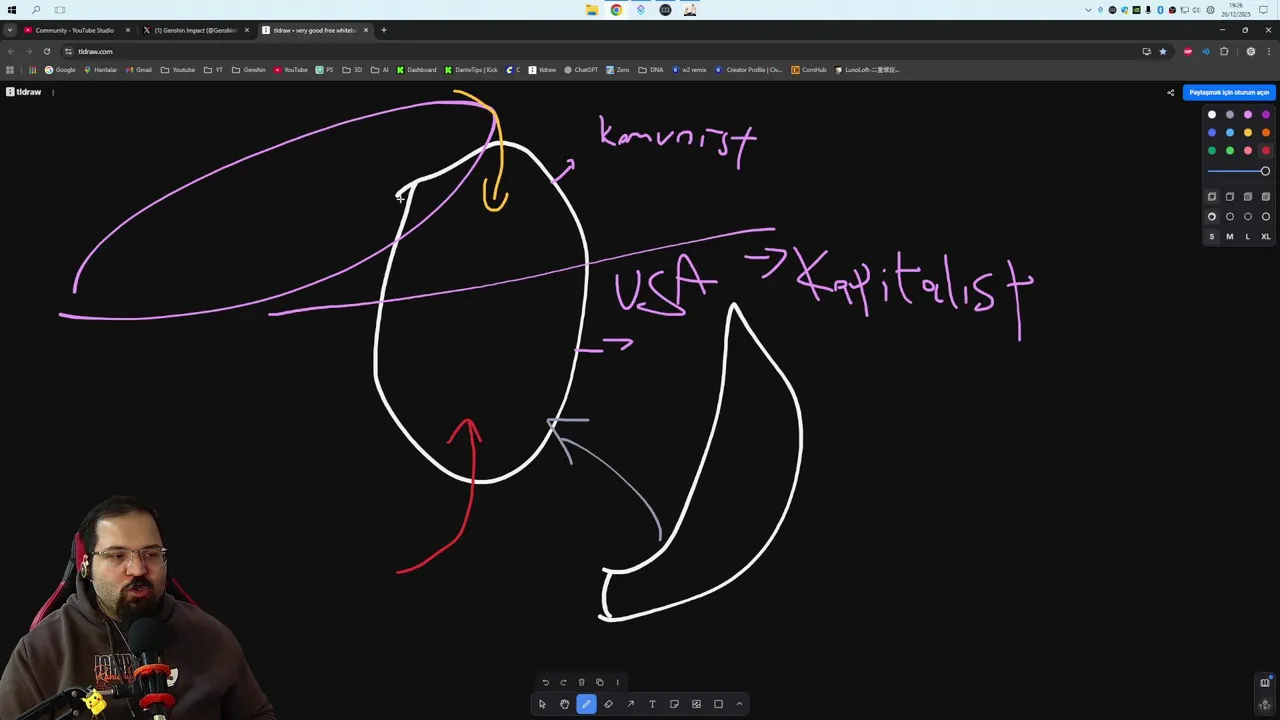This screenshot has width=1280, height=720.
Task: Undo the last drawing action
Action: point(545,682)
